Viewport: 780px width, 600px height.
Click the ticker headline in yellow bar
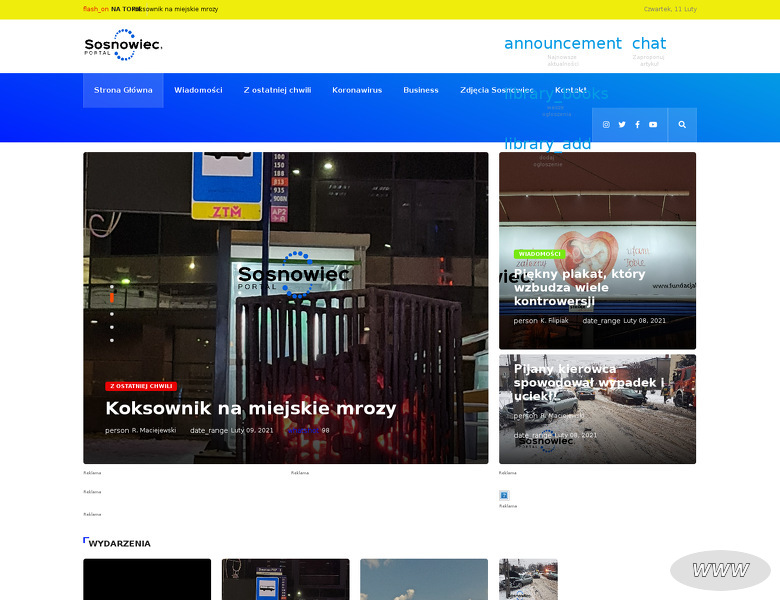pos(177,9)
